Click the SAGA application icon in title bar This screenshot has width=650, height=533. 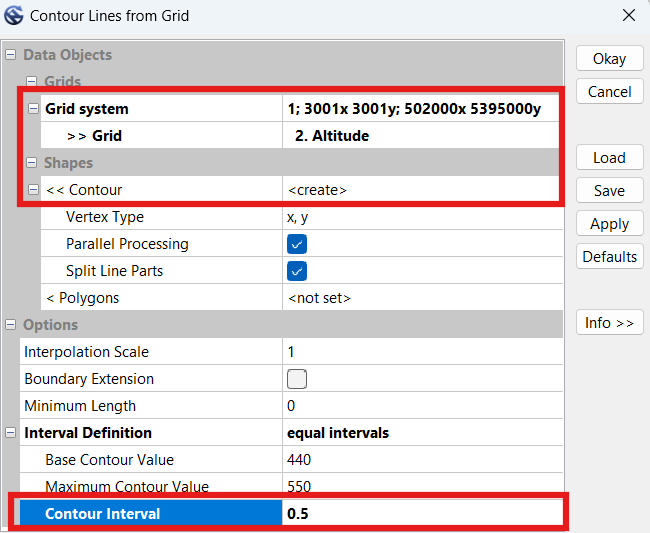coord(14,16)
